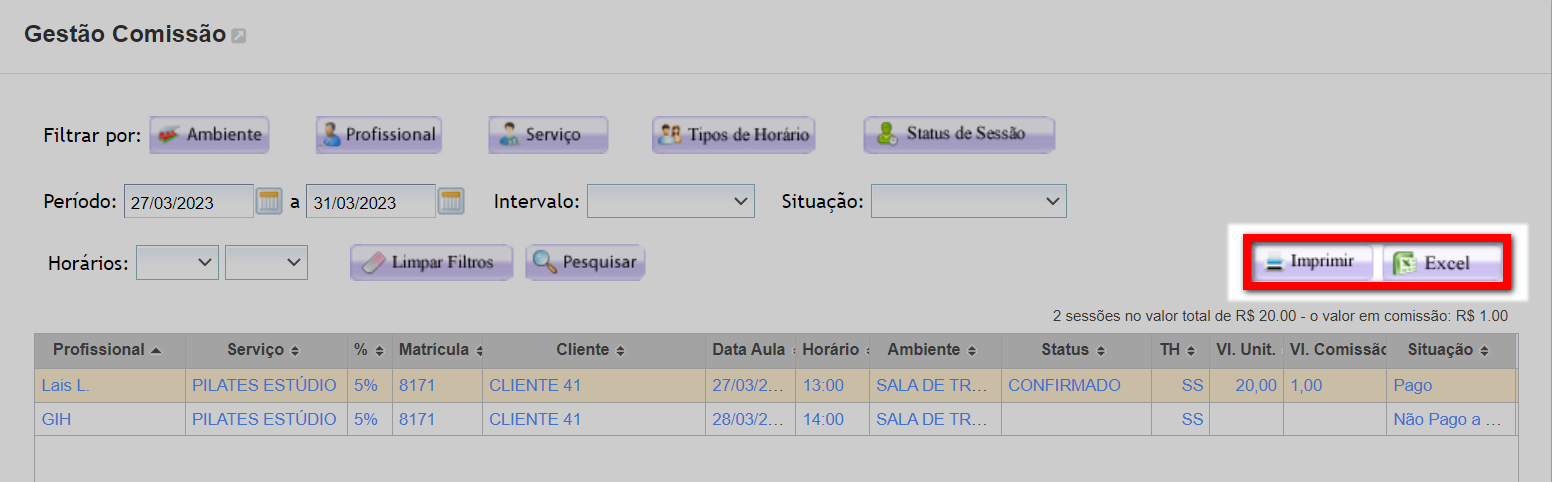Open external link icon beside Gestão Comissão

click(x=239, y=36)
